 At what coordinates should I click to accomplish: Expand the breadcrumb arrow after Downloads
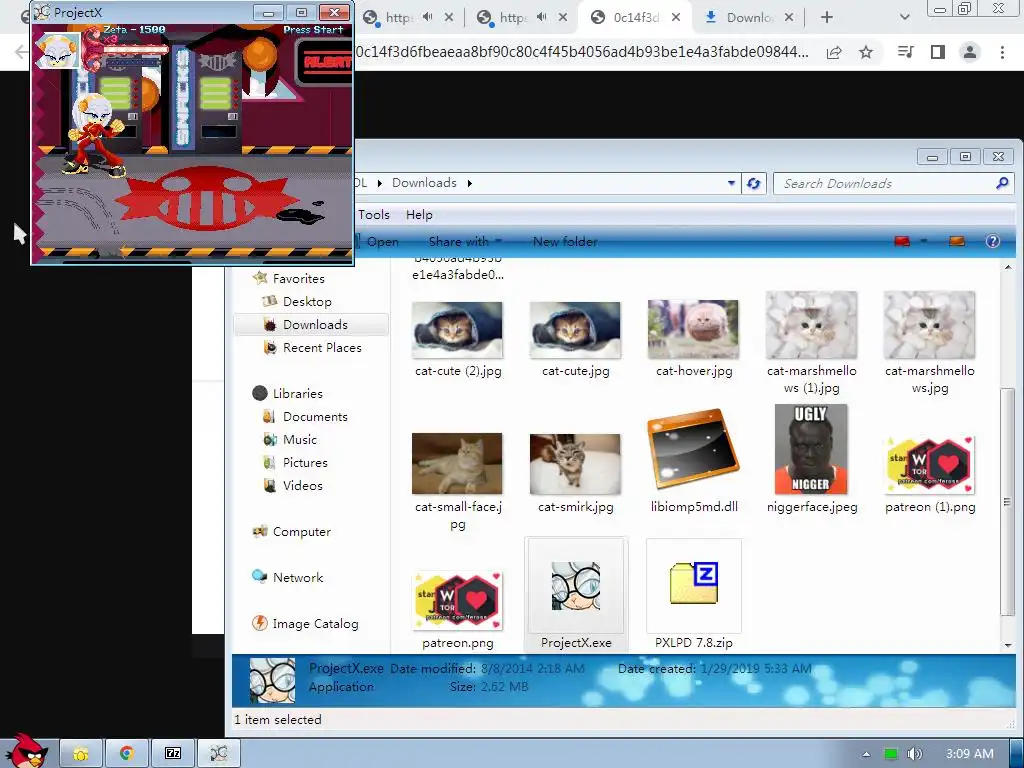[470, 184]
